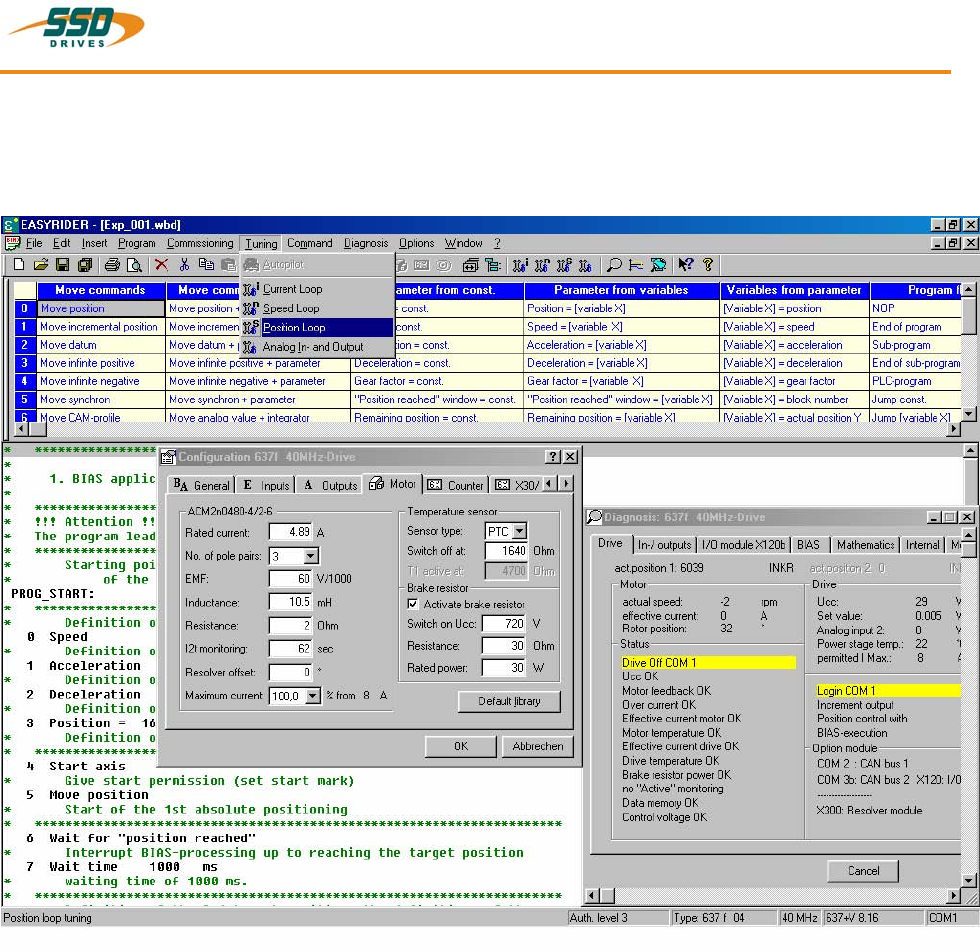Select Position Loop from Tuning menu
This screenshot has width=980, height=952.
point(318,328)
